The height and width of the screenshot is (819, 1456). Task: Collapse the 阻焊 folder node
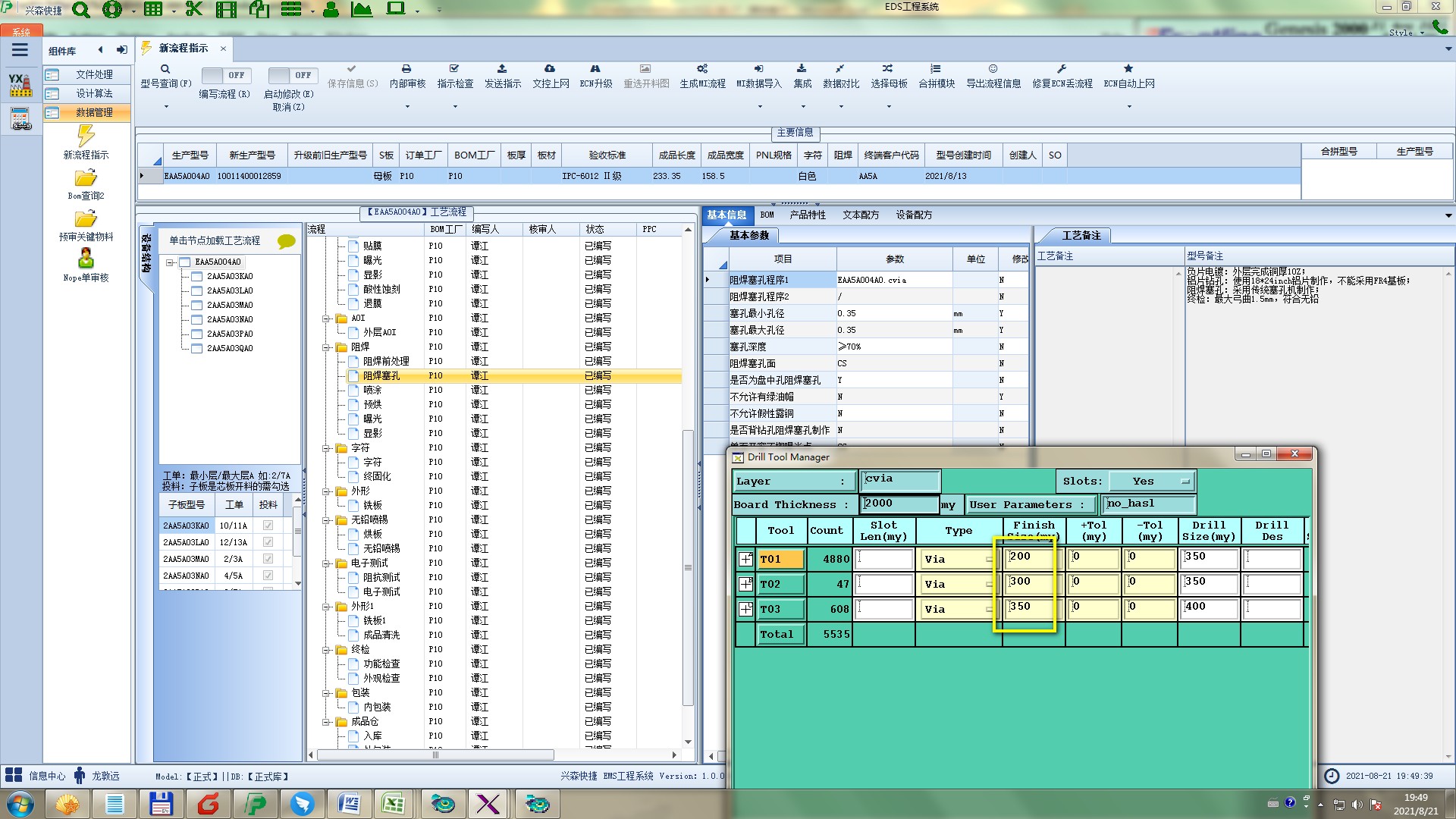[x=327, y=347]
